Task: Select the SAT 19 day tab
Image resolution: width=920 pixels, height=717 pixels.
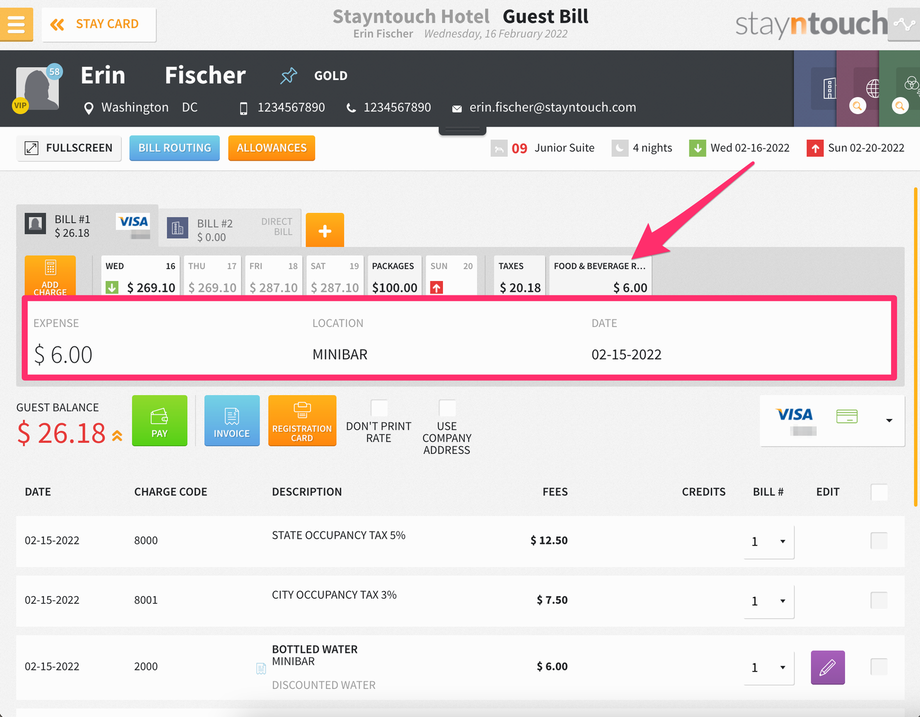Action: (334, 276)
